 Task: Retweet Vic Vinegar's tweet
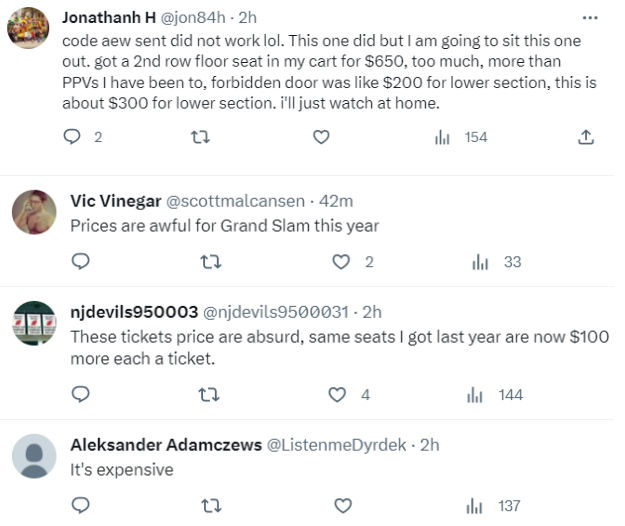pos(210,262)
